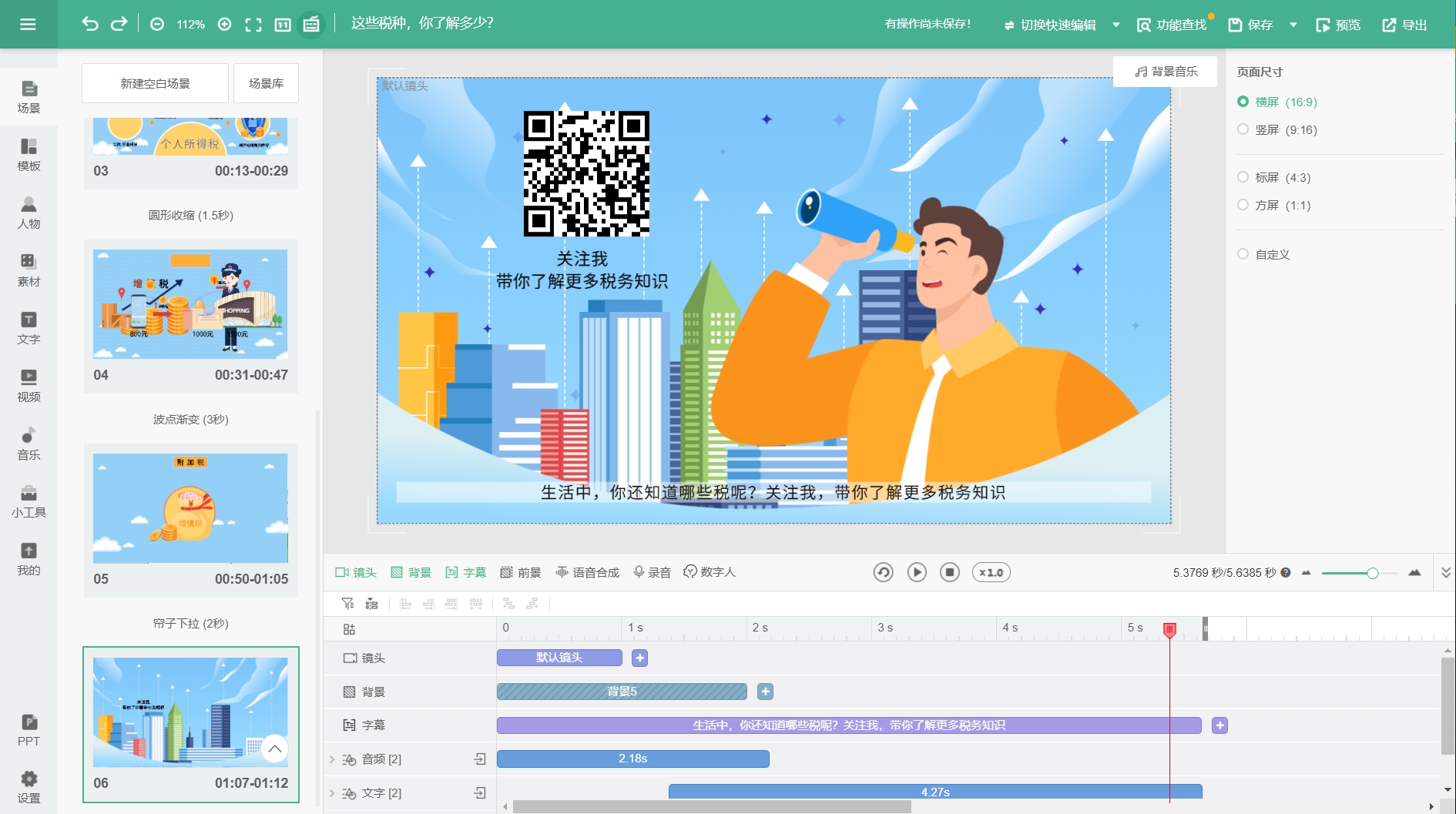The width and height of the screenshot is (1456, 814).
Task: Open the 场景 sidebar panel
Action: [x=29, y=97]
